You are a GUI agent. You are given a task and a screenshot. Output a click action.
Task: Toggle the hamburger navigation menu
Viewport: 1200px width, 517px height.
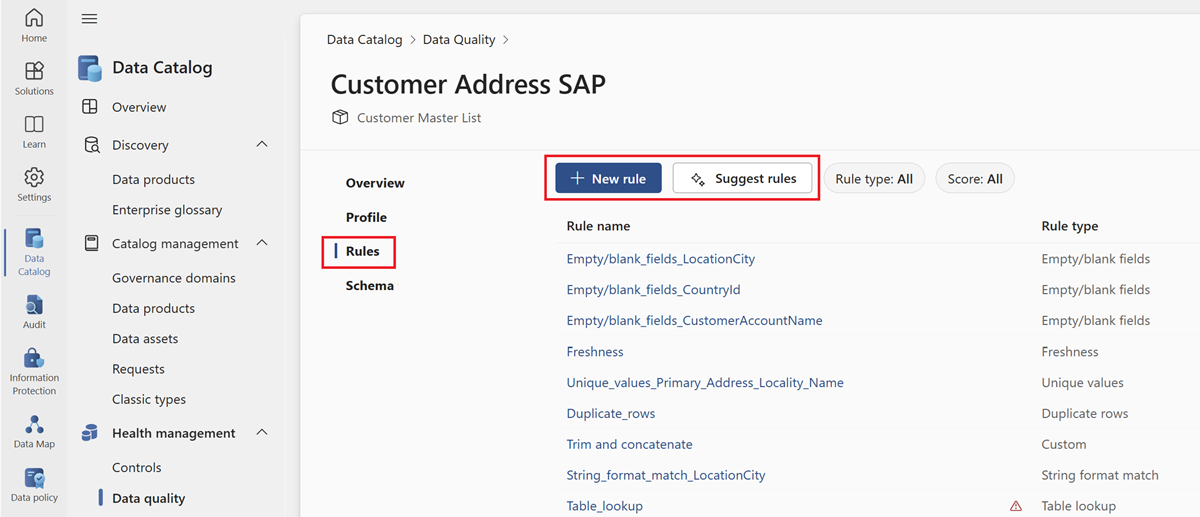[89, 19]
